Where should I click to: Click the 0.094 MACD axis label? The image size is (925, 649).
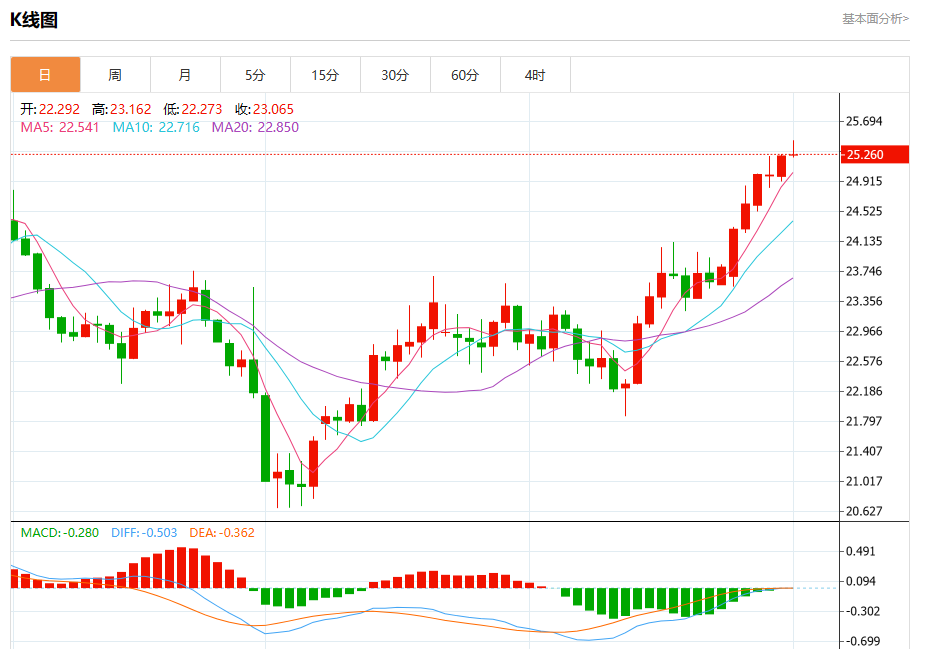click(x=861, y=582)
